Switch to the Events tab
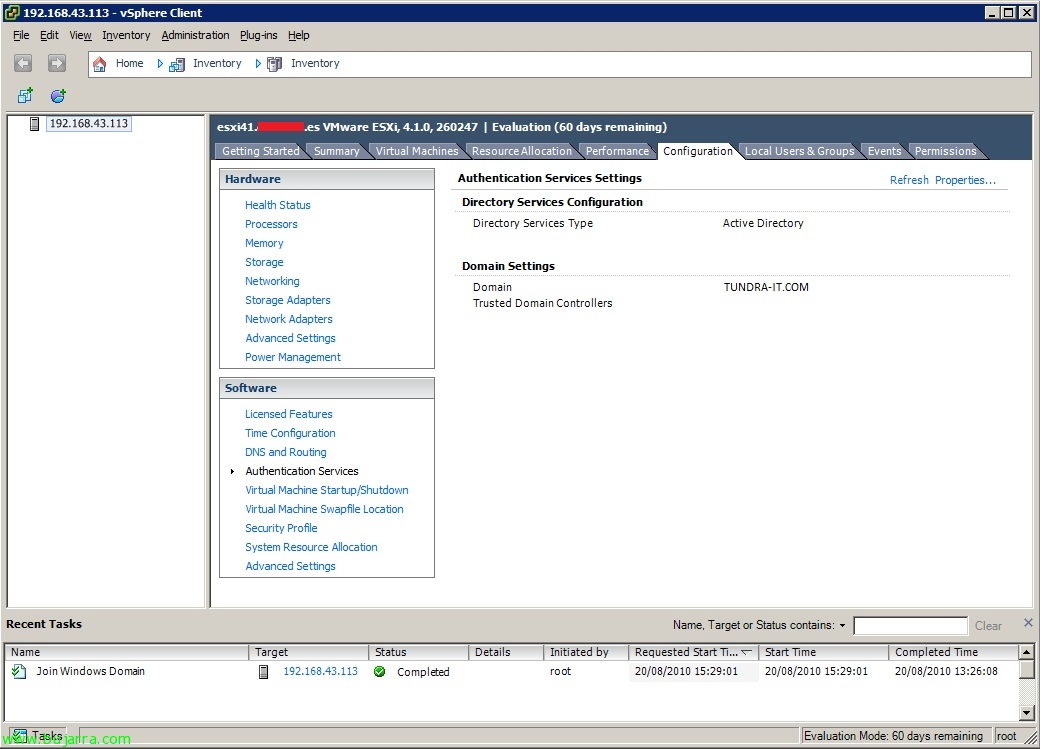Image resolution: width=1040 pixels, height=749 pixels. tap(884, 151)
